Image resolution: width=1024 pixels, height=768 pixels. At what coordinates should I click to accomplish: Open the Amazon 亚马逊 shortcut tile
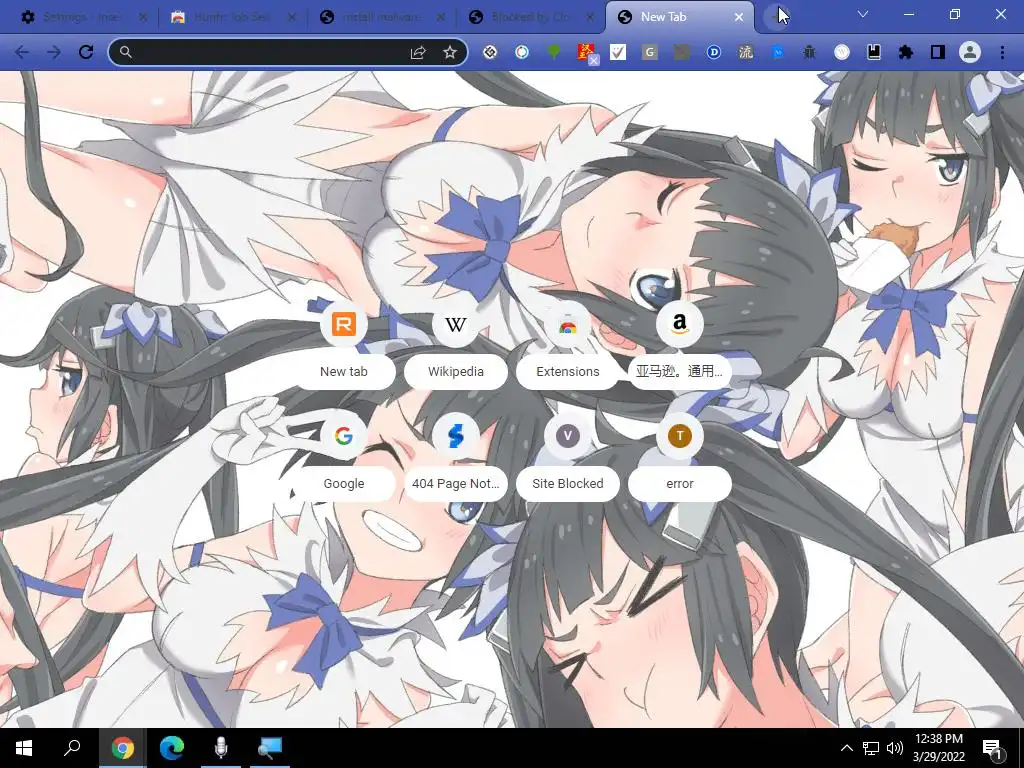[679, 346]
